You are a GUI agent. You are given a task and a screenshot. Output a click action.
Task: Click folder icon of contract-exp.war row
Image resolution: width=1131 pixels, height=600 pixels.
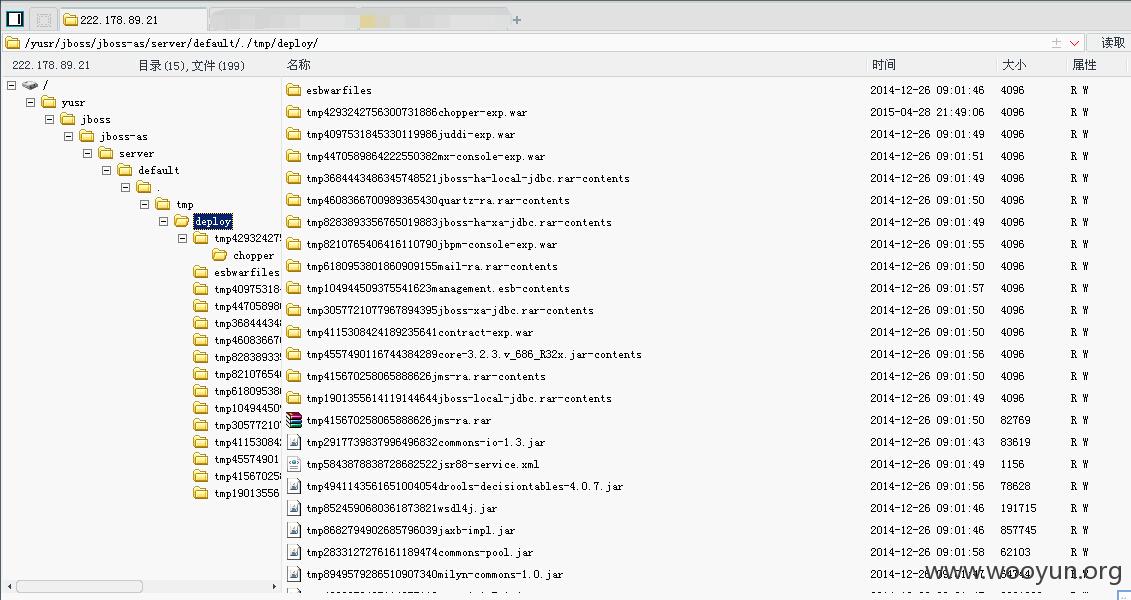[x=294, y=332]
